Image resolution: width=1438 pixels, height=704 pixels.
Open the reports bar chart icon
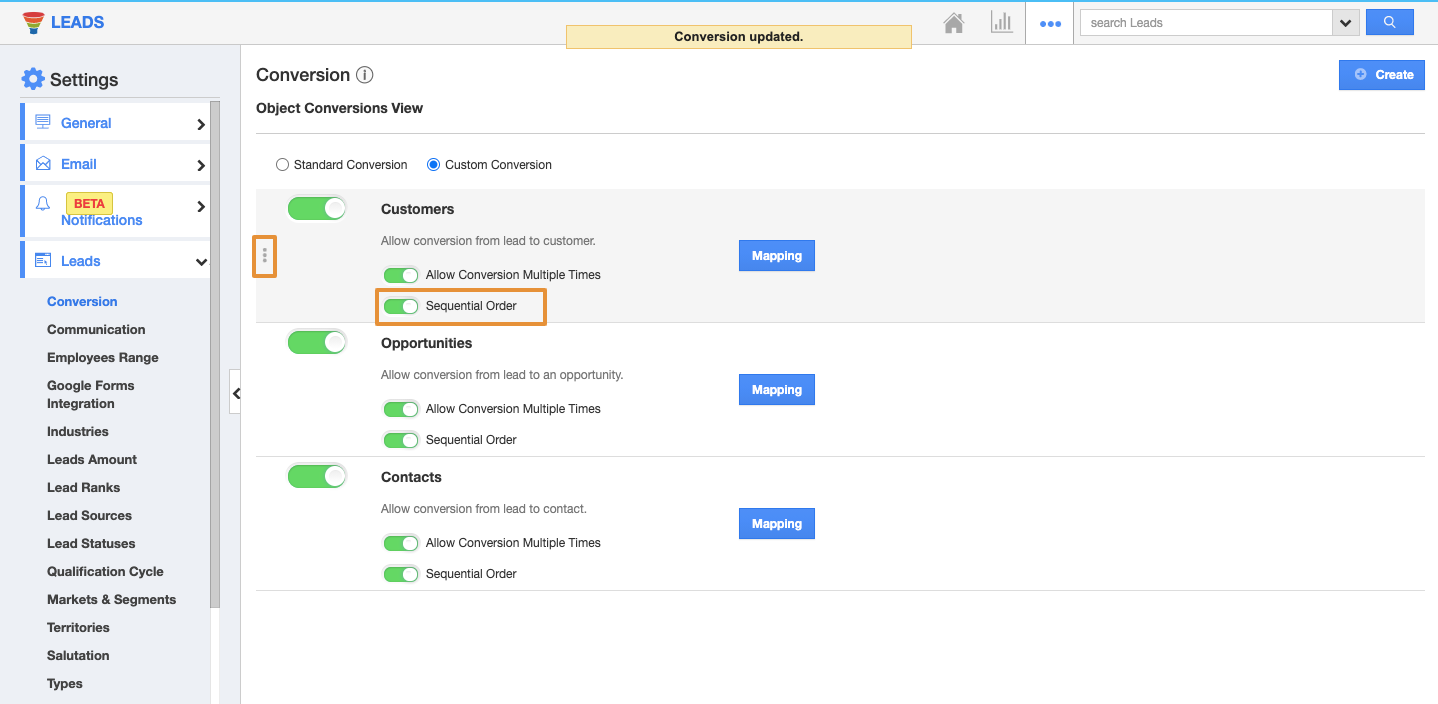(1001, 23)
